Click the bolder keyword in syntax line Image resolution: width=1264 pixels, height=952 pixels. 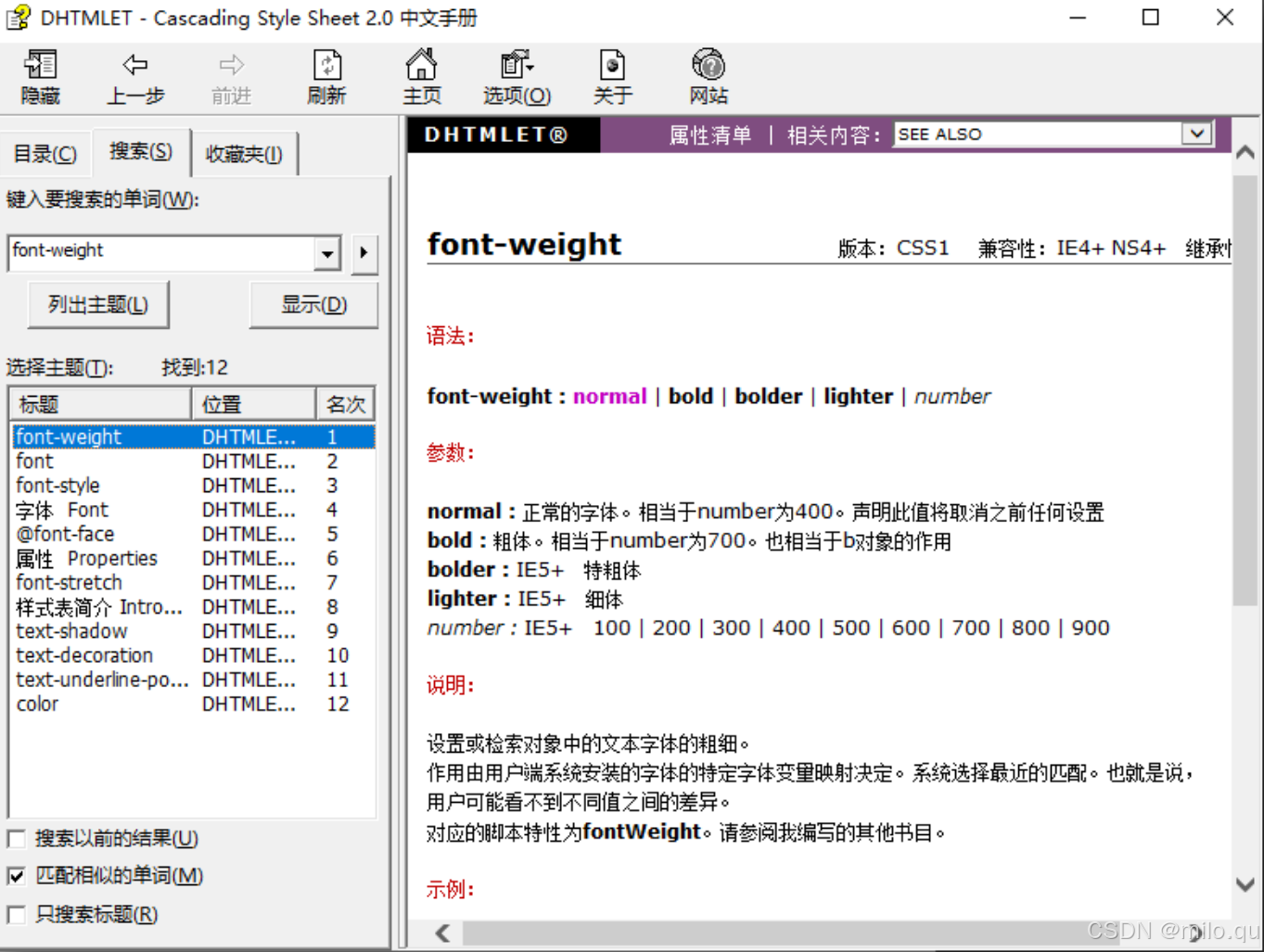coord(768,397)
